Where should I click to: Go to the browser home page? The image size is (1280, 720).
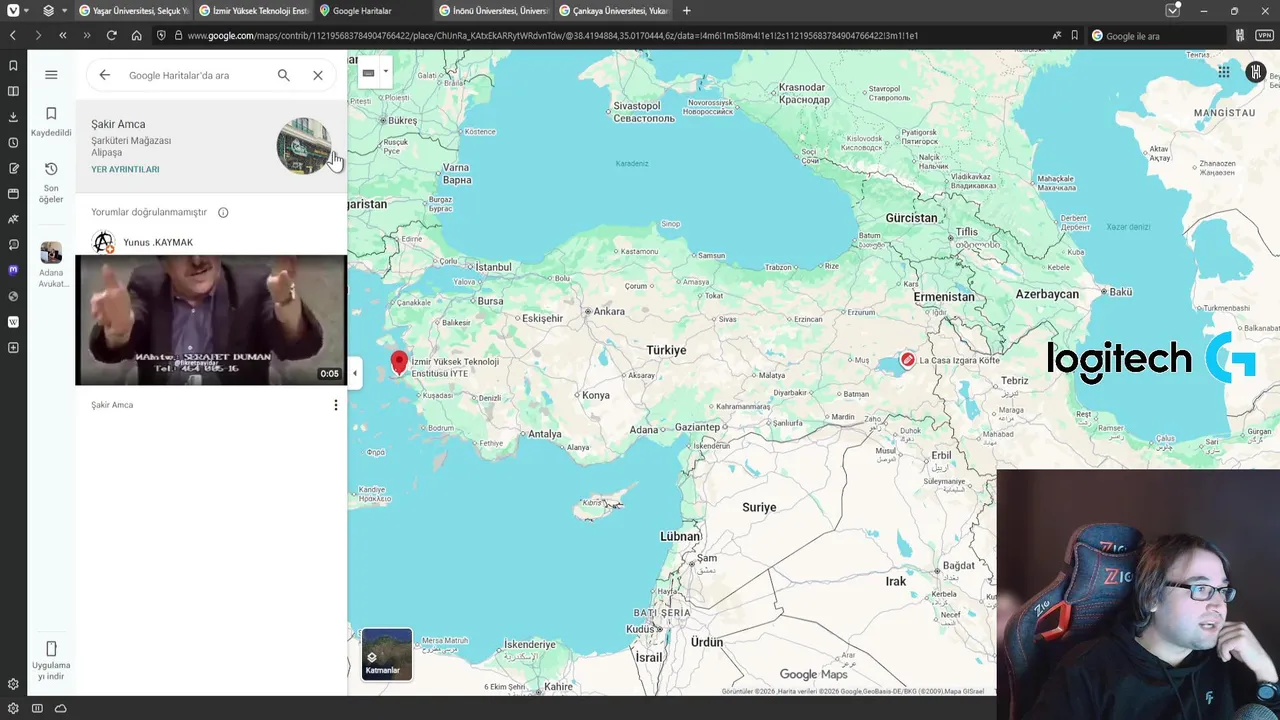[136, 35]
